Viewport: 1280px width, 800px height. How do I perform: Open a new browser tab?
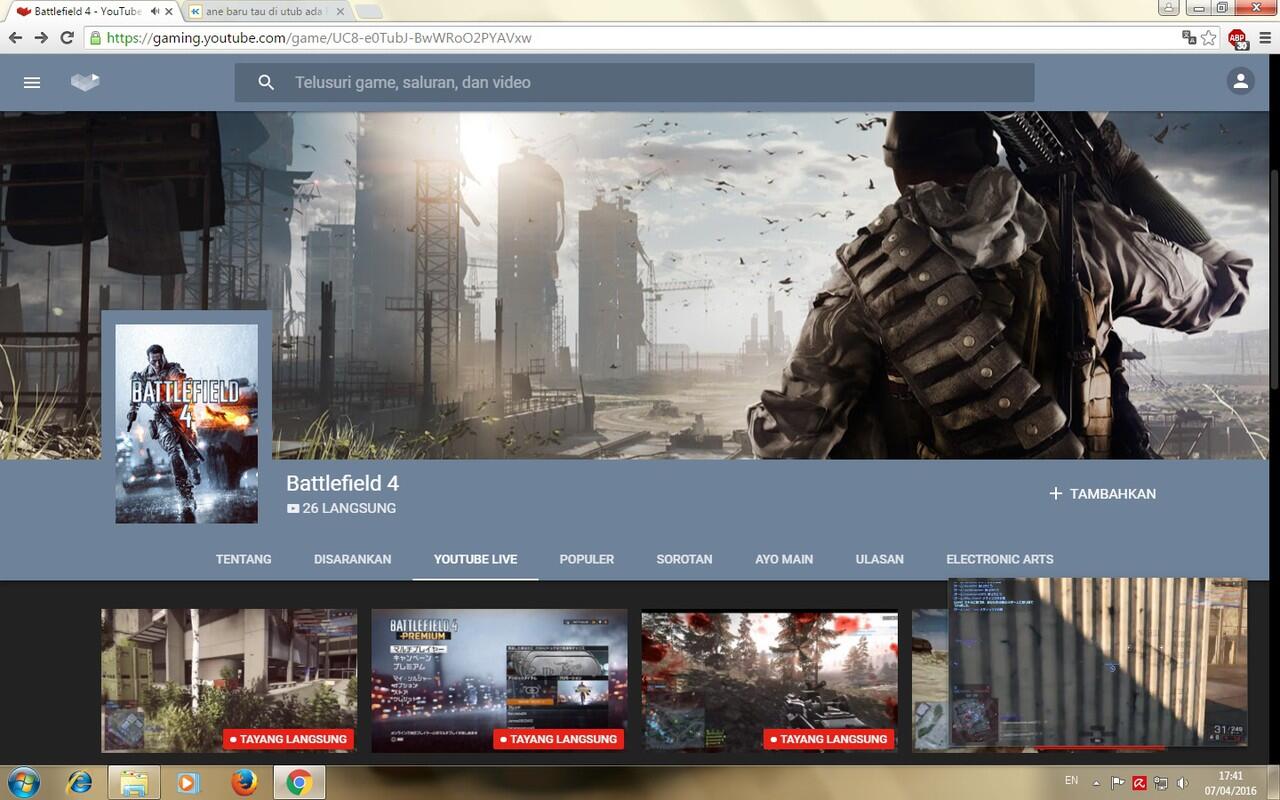pos(368,12)
